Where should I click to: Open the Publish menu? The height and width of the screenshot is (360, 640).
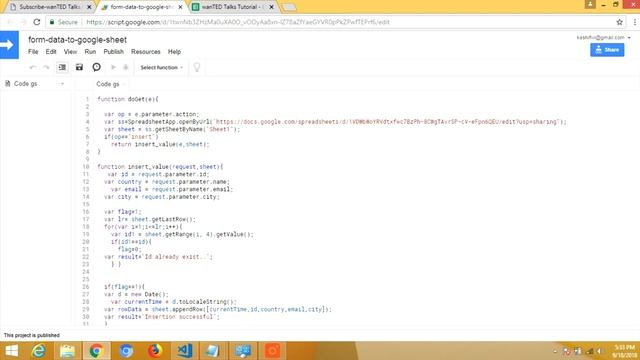[x=113, y=52]
